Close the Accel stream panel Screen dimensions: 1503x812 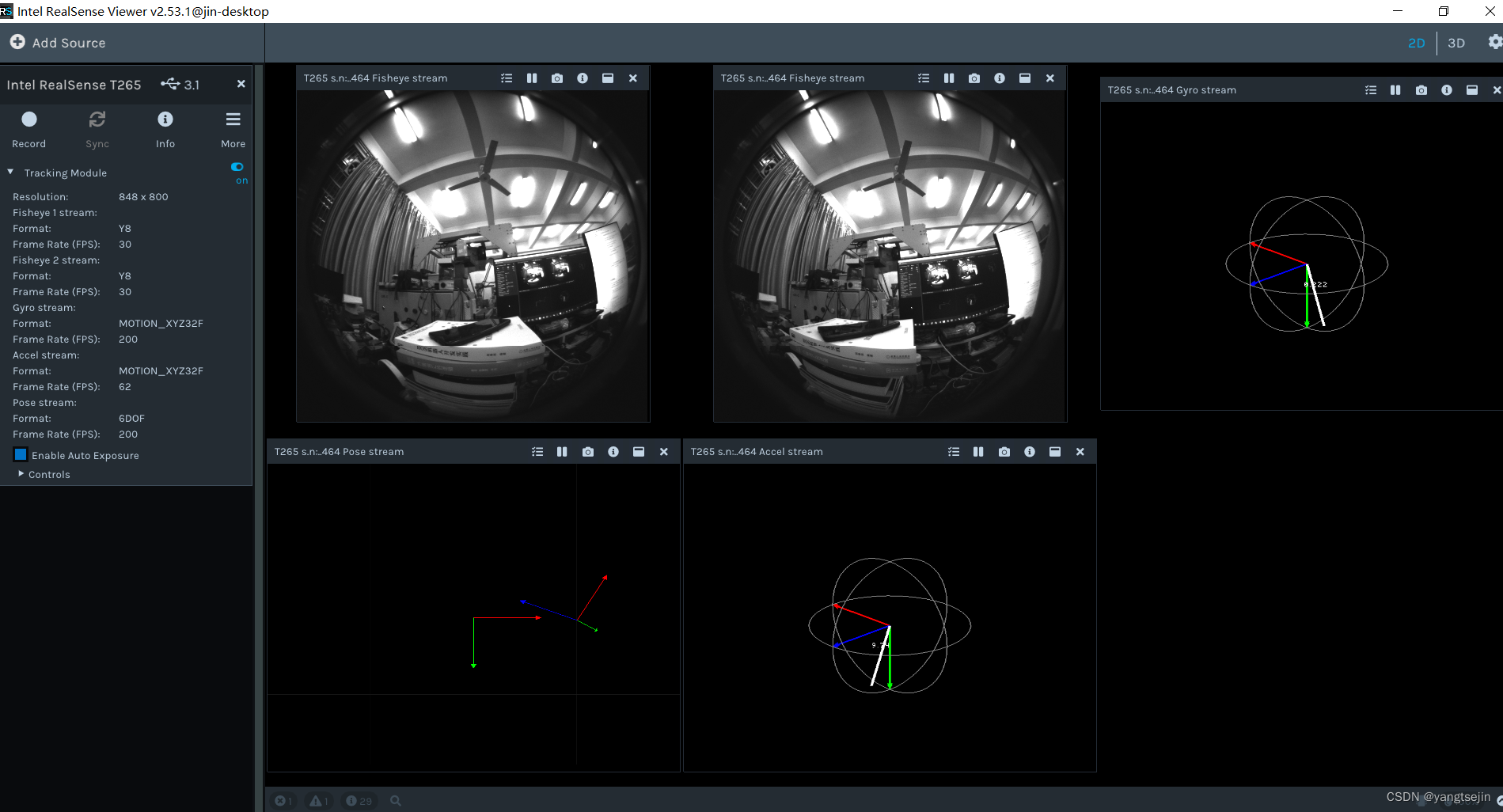coord(1080,452)
